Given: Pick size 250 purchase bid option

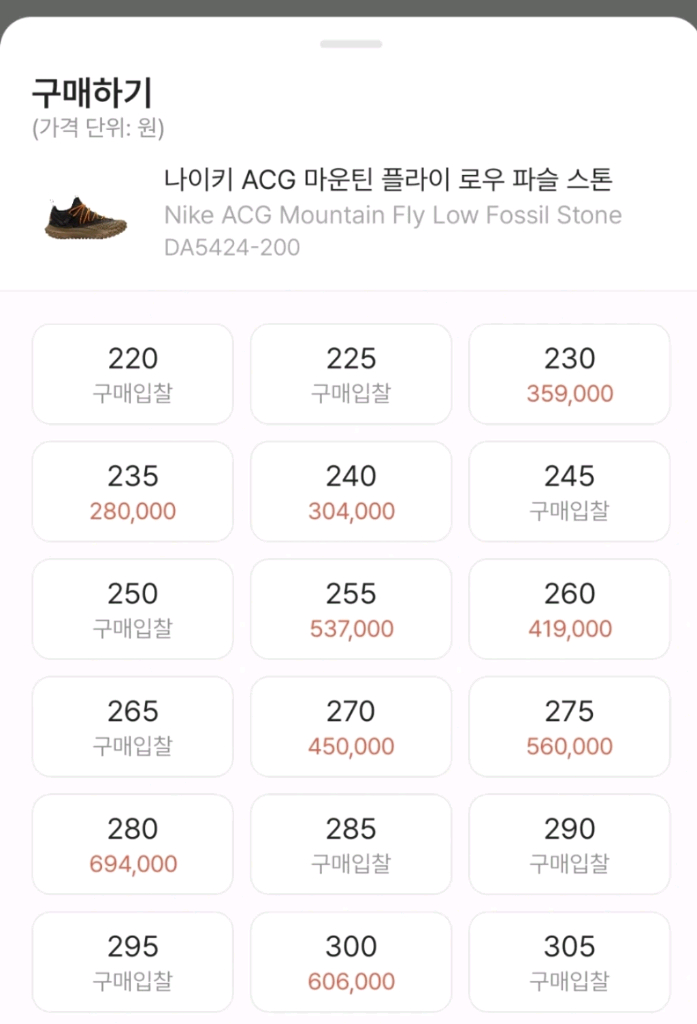Looking at the screenshot, I should (132, 608).
